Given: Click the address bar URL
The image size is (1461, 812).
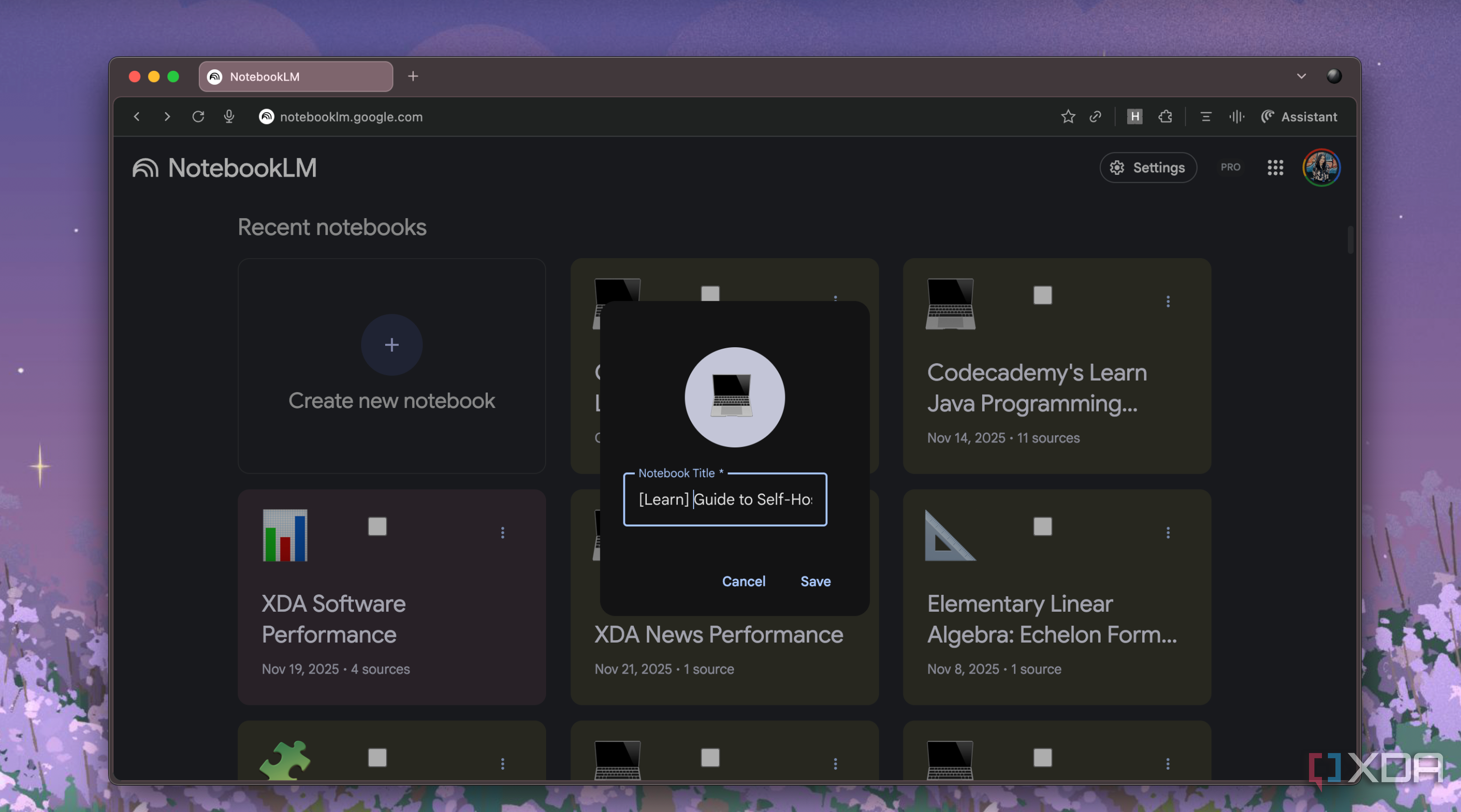Looking at the screenshot, I should click(351, 117).
